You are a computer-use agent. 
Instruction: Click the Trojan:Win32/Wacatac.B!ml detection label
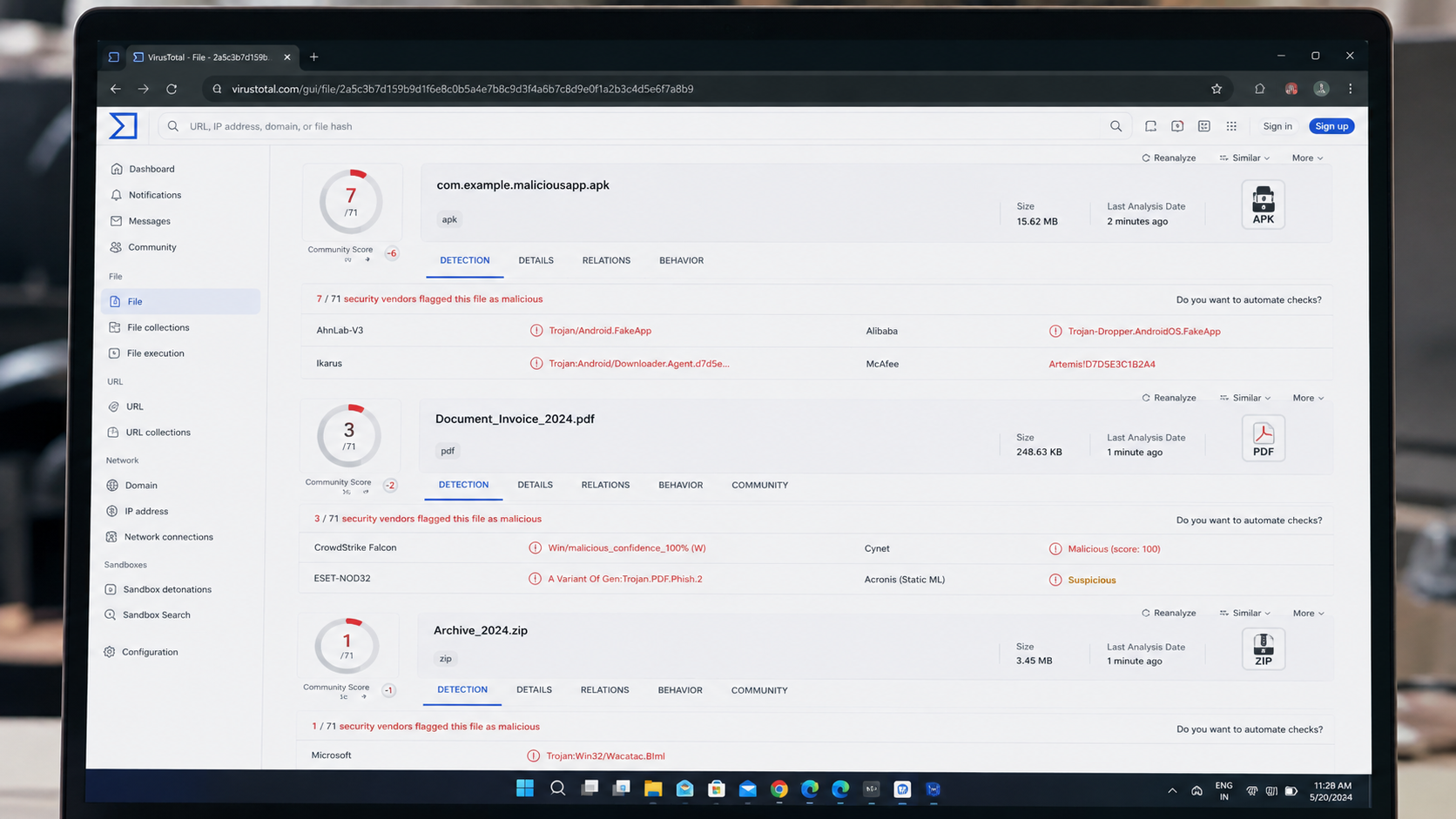pos(605,756)
